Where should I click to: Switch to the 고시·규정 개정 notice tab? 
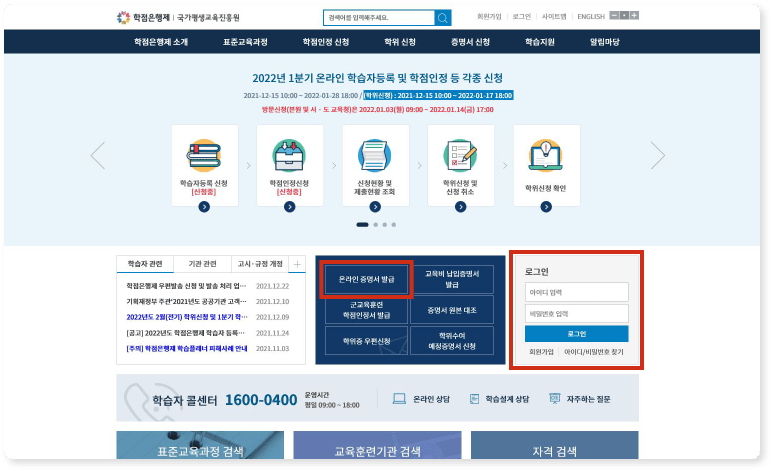[x=260, y=264]
